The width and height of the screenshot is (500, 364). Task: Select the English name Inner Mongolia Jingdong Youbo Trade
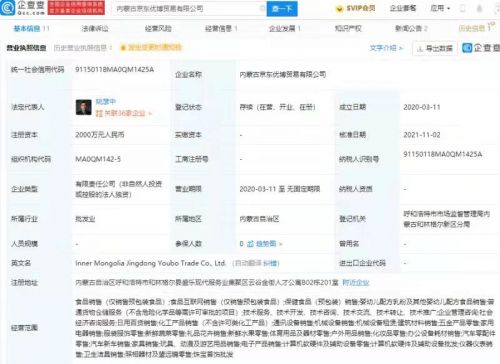(151, 263)
